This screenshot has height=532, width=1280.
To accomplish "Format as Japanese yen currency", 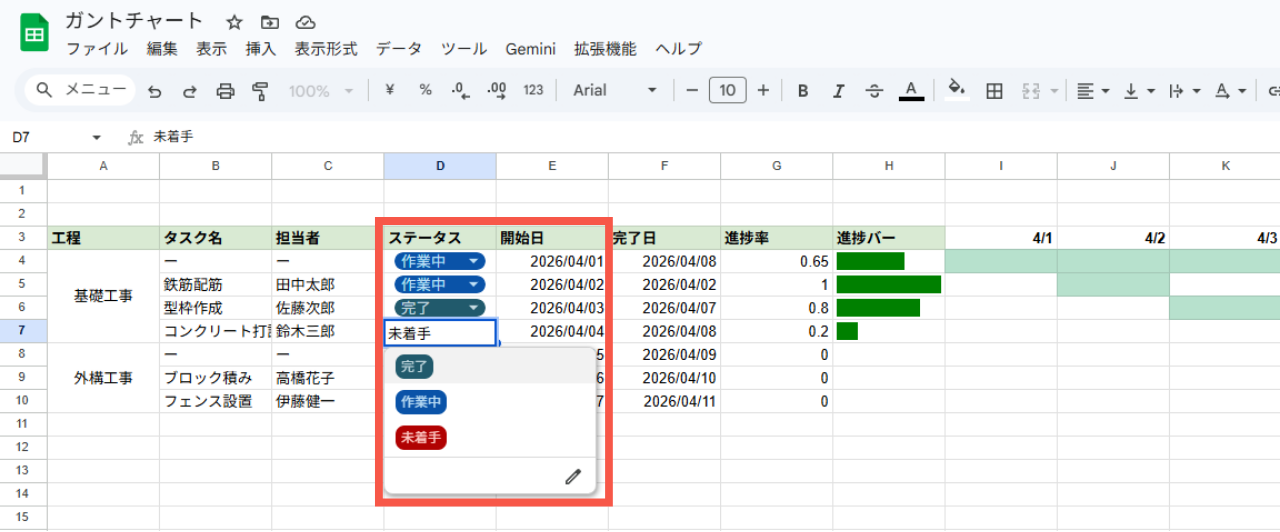I will 390,91.
